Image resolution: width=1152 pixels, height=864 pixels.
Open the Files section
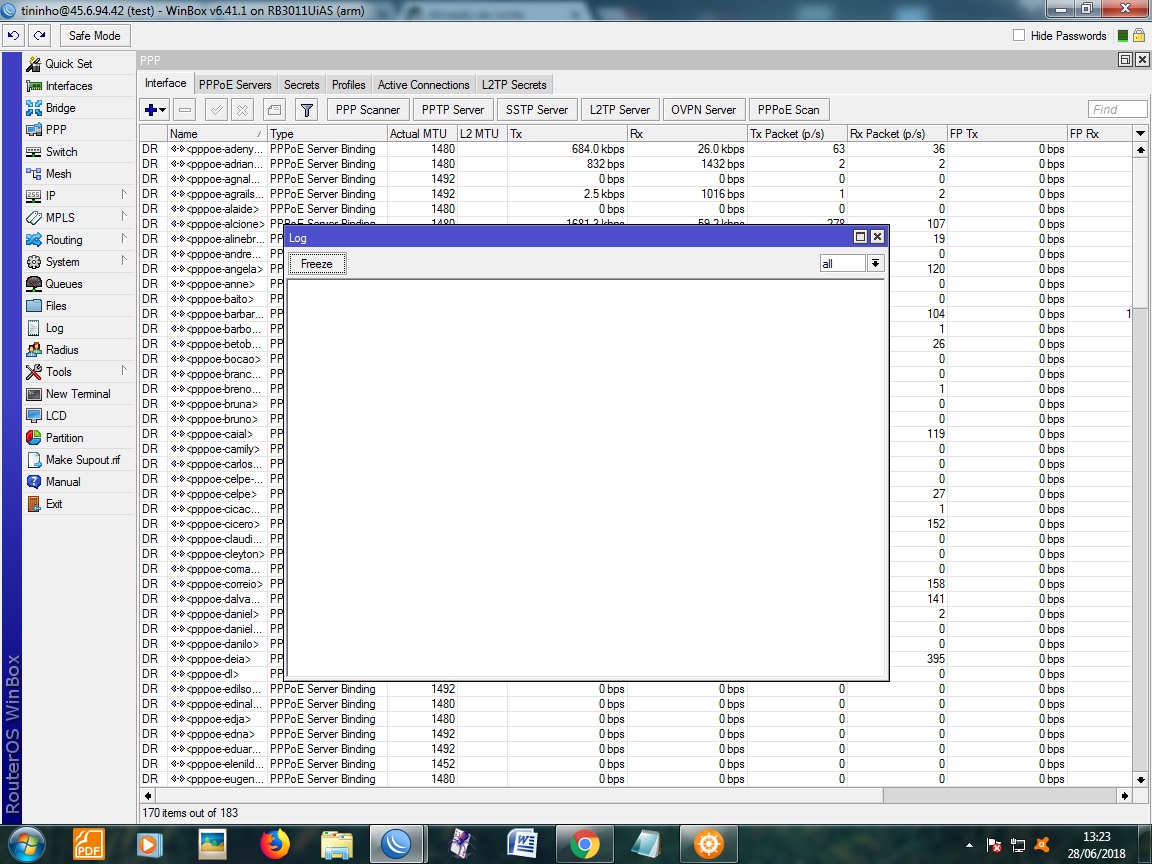coord(56,306)
